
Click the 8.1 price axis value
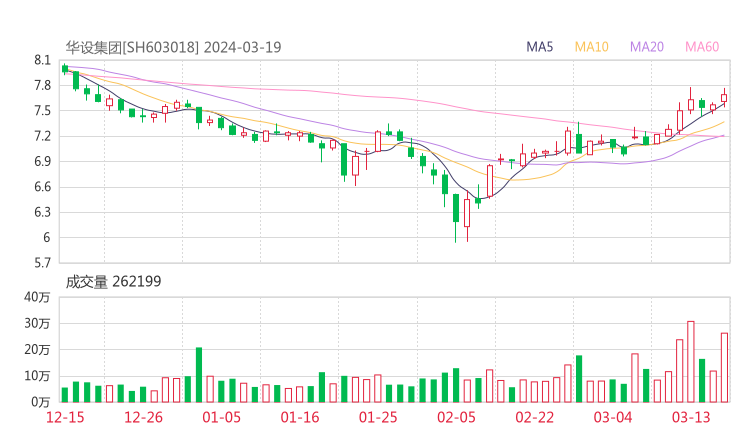pos(42,60)
